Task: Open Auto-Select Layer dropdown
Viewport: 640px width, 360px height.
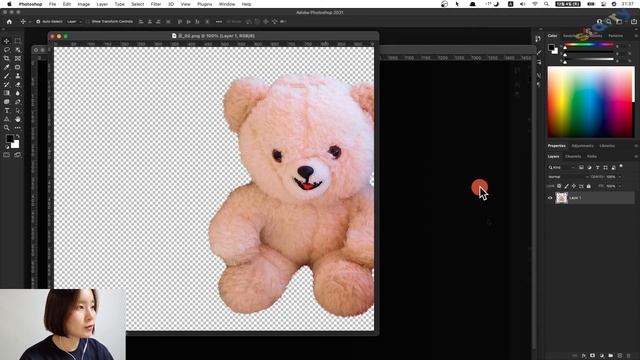Action: (x=74, y=22)
